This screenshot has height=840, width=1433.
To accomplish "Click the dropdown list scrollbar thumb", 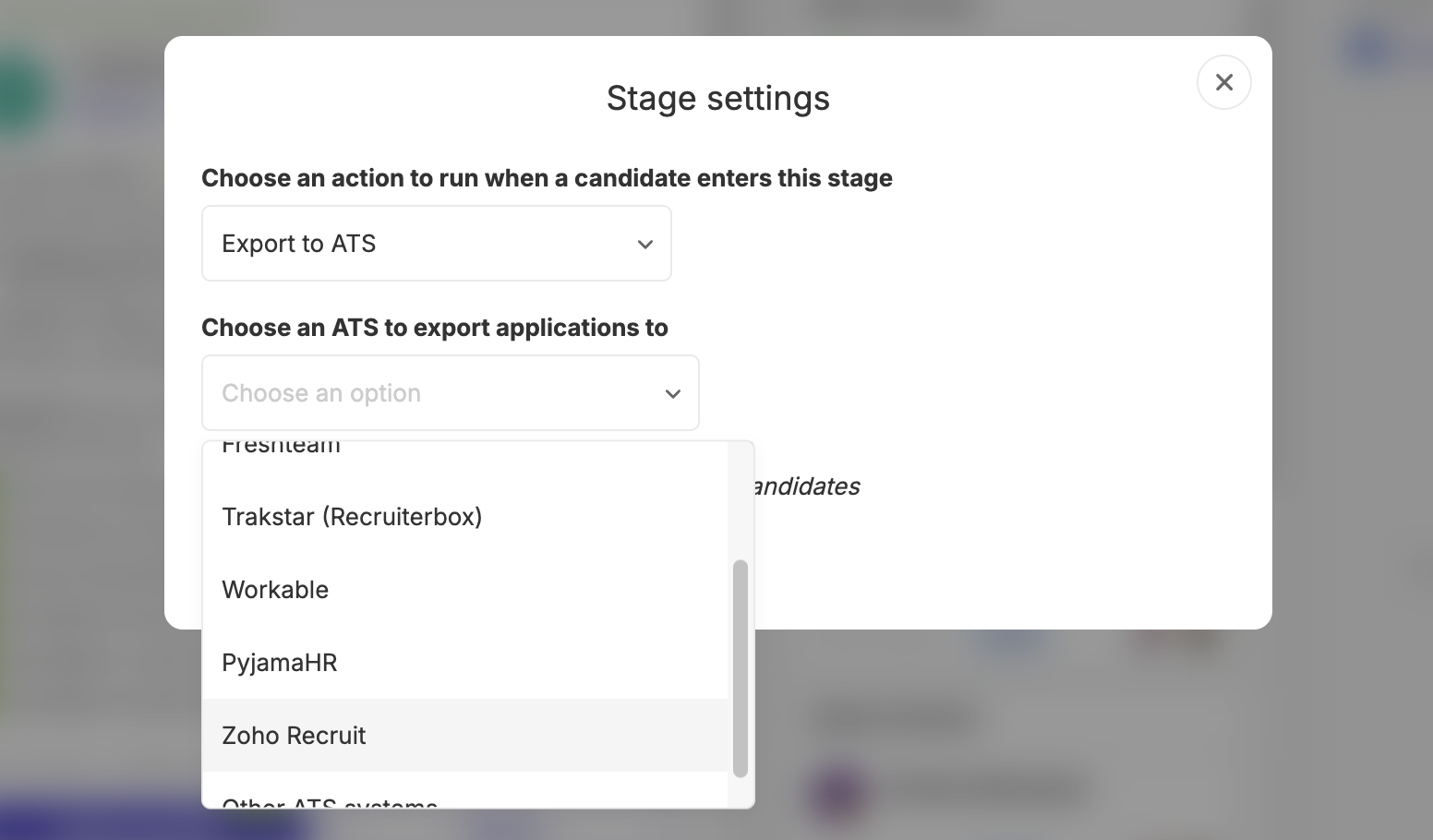I will click(x=741, y=669).
